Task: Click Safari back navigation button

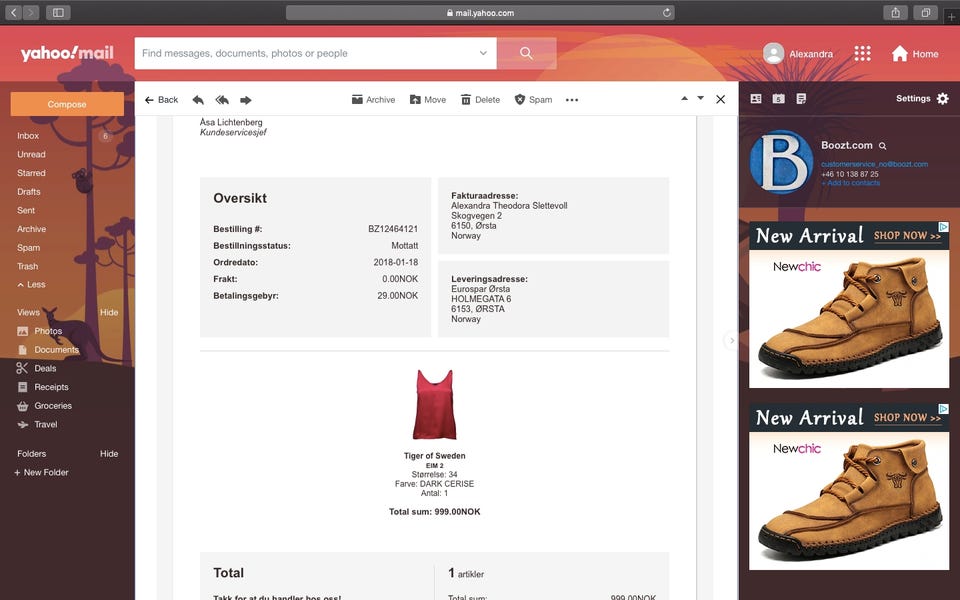Action: point(13,12)
